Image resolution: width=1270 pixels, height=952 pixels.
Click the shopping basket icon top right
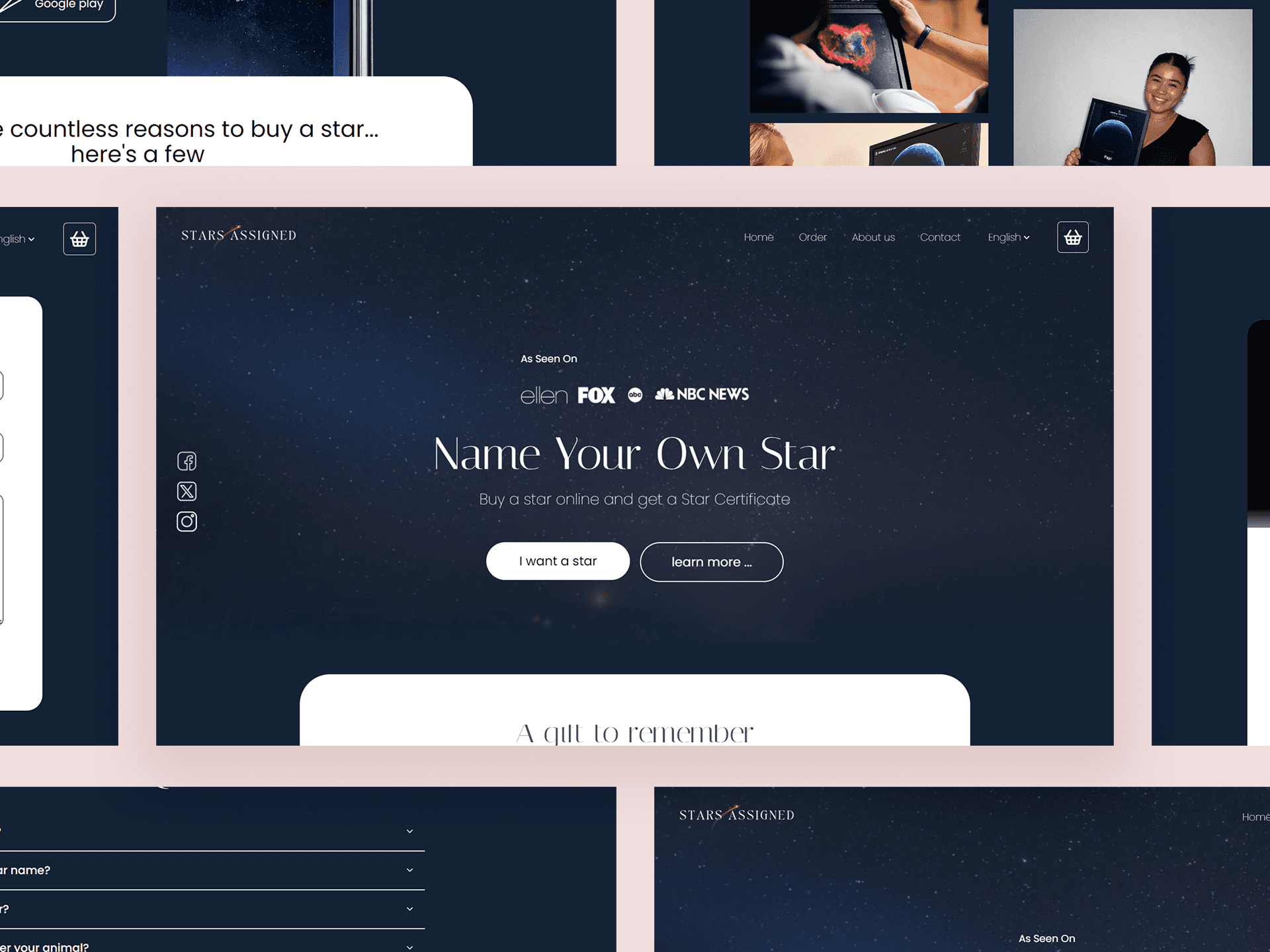(1073, 236)
